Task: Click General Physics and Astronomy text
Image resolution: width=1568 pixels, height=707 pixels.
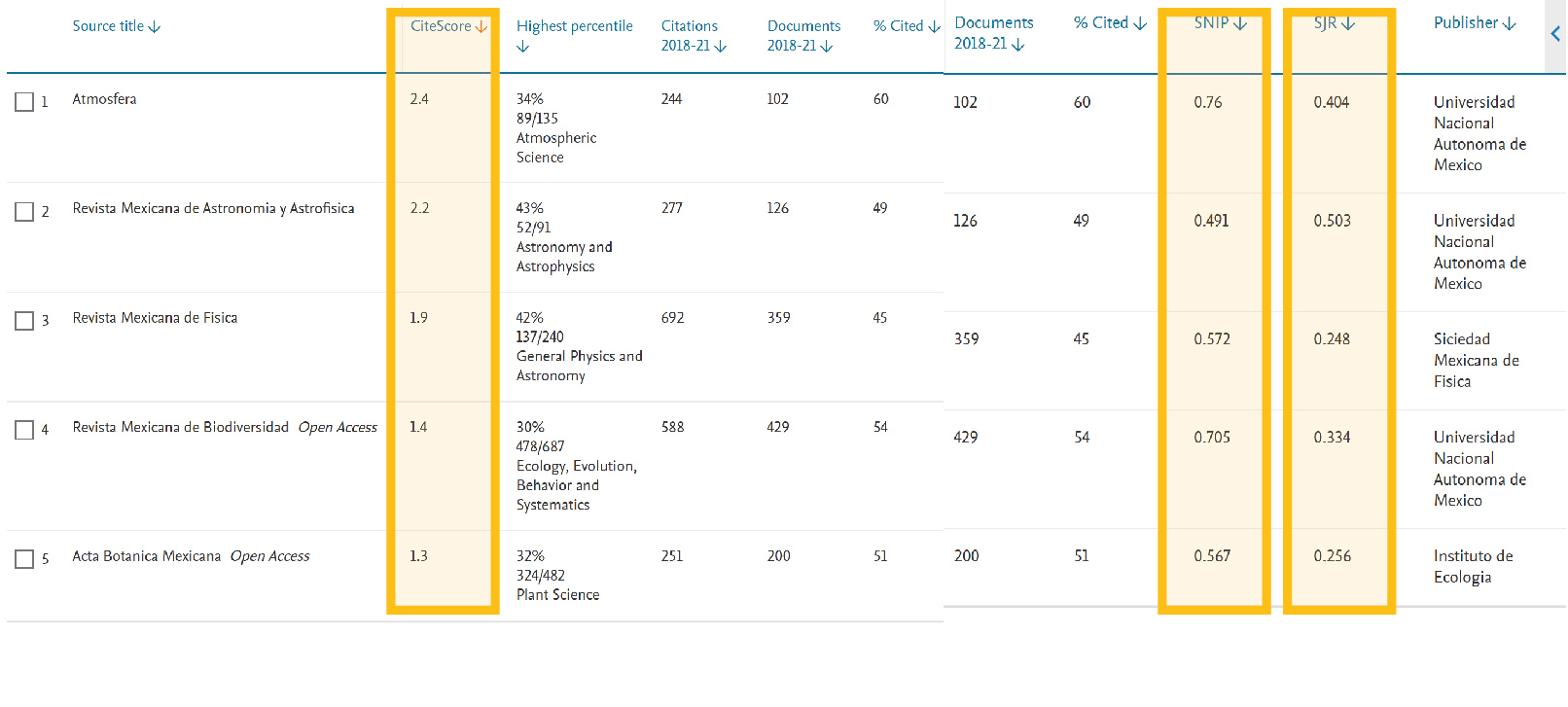Action: coord(579,366)
